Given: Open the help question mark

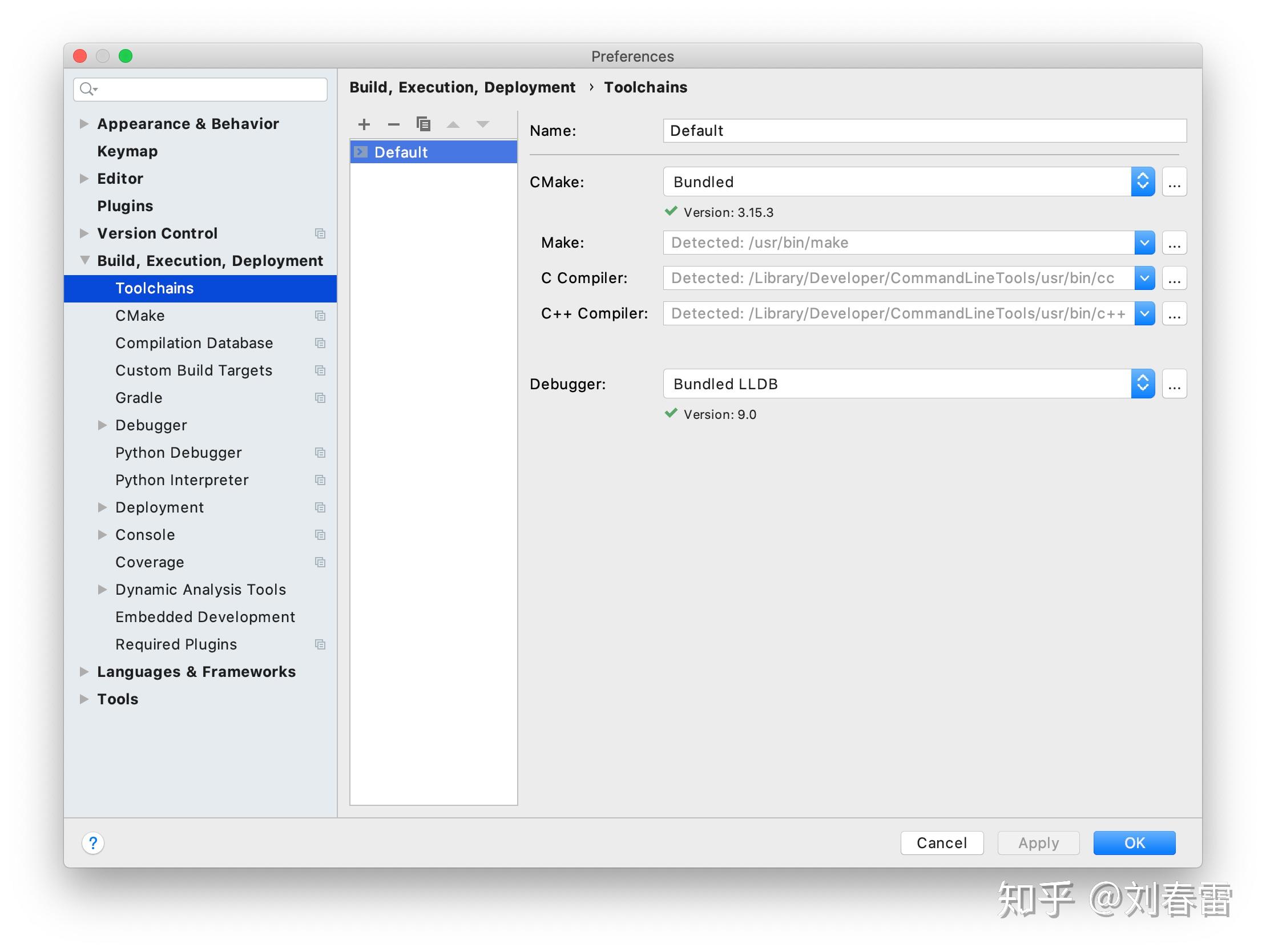Looking at the screenshot, I should pos(93,842).
